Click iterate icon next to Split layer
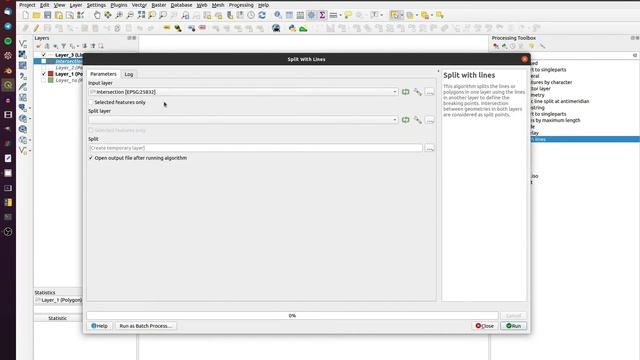 (x=405, y=120)
